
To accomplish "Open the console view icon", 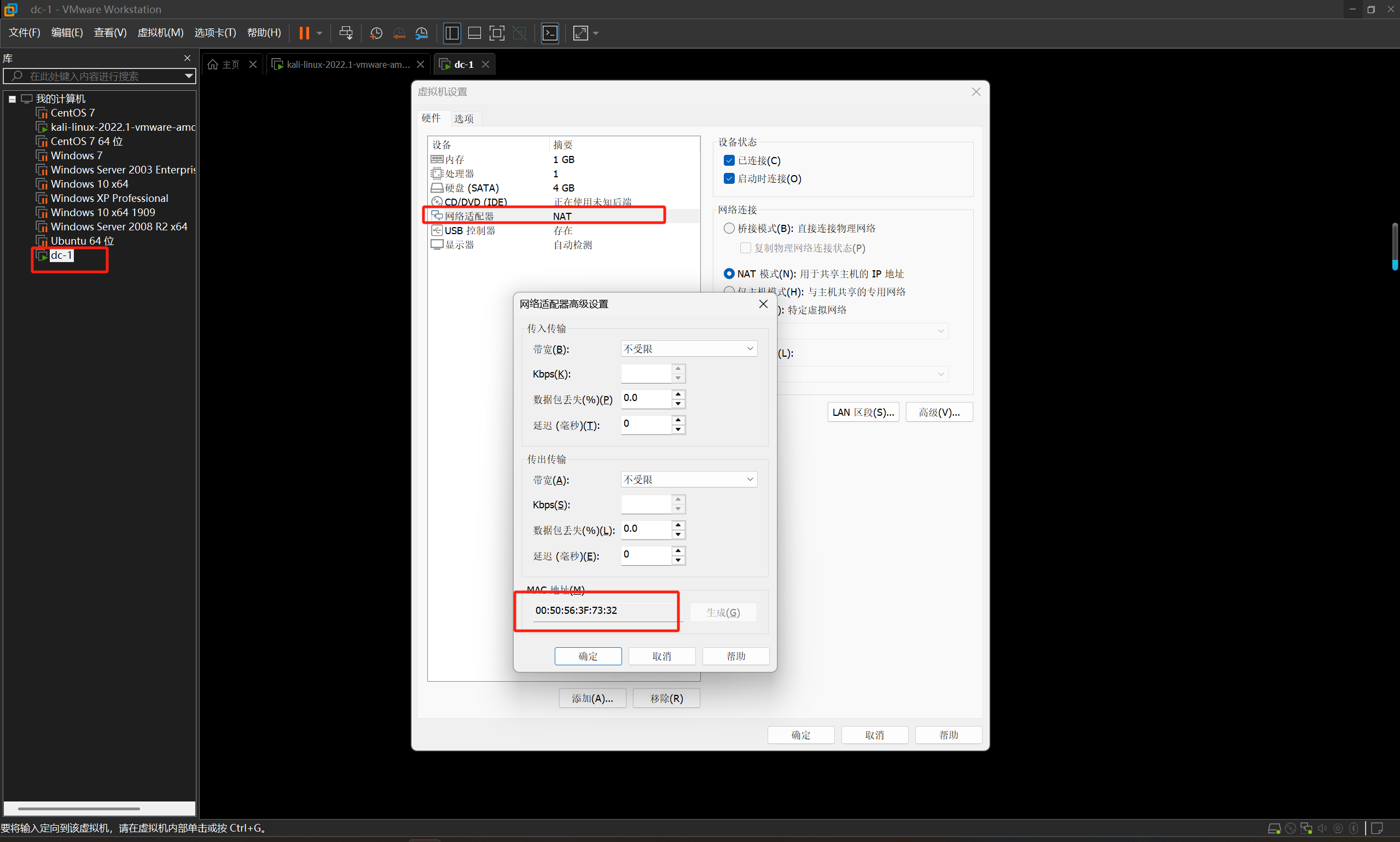I will pos(550,33).
